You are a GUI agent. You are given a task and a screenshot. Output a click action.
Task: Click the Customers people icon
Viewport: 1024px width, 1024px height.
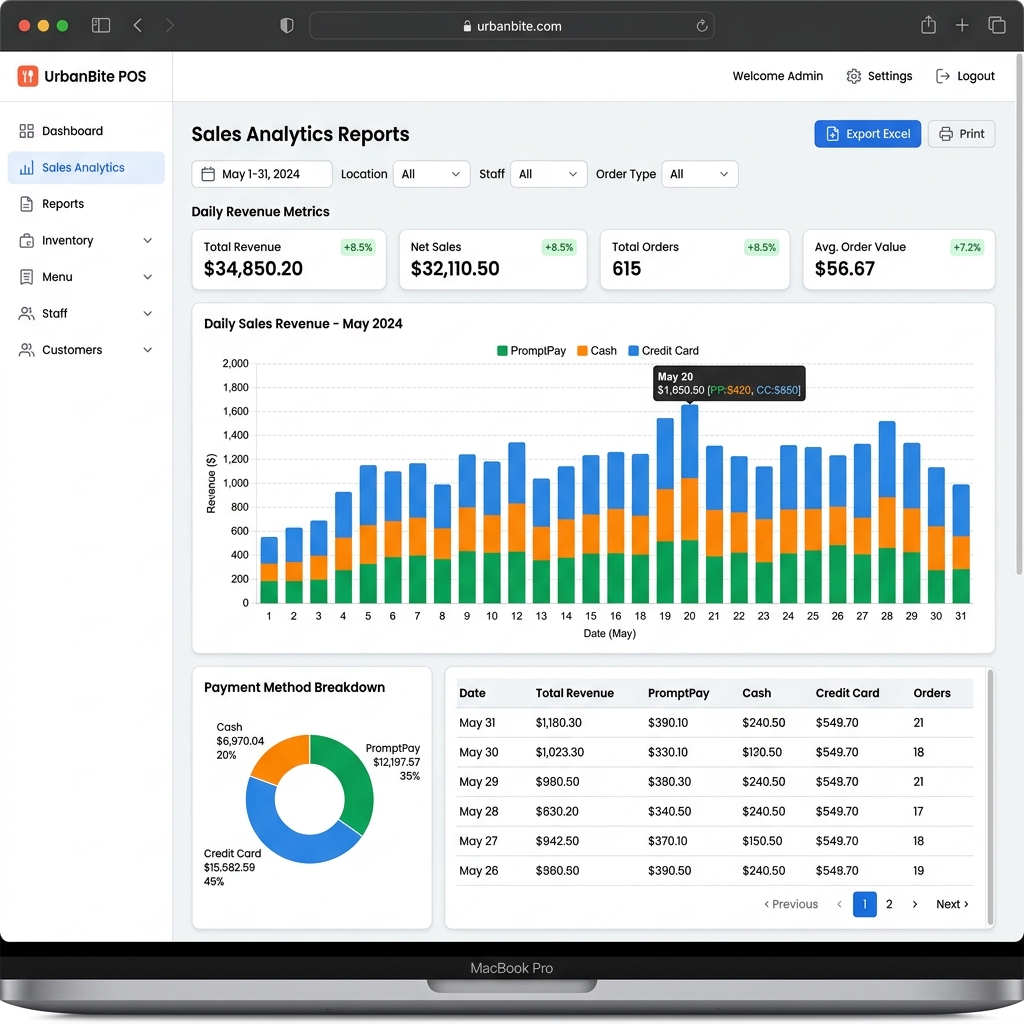click(x=27, y=351)
